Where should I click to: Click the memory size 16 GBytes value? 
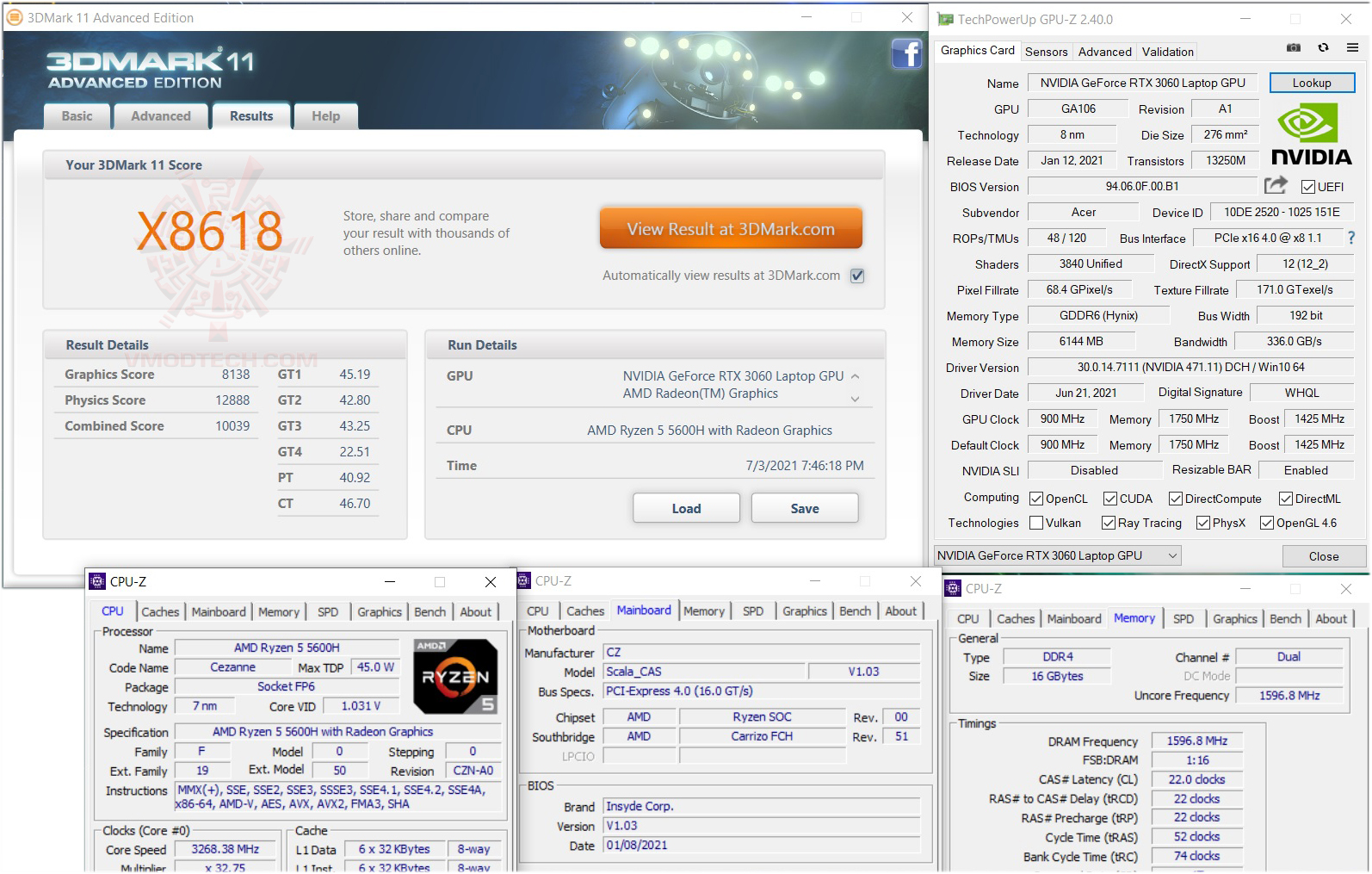(x=1057, y=676)
